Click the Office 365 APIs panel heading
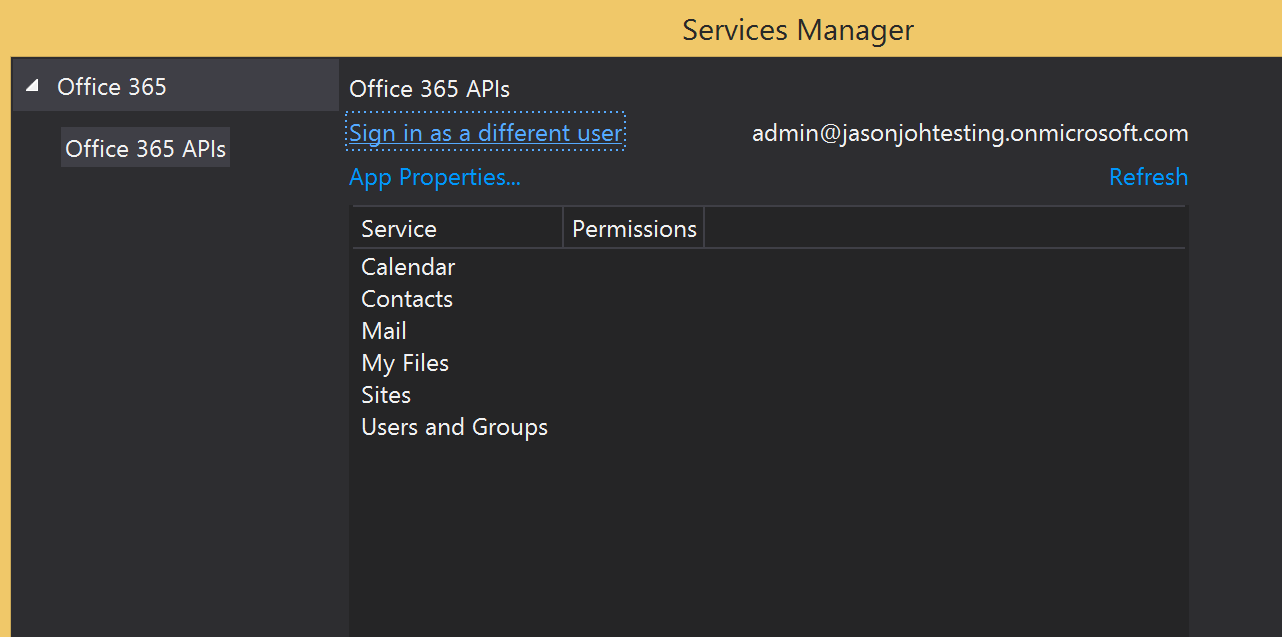This screenshot has height=637, width=1282. (x=429, y=89)
